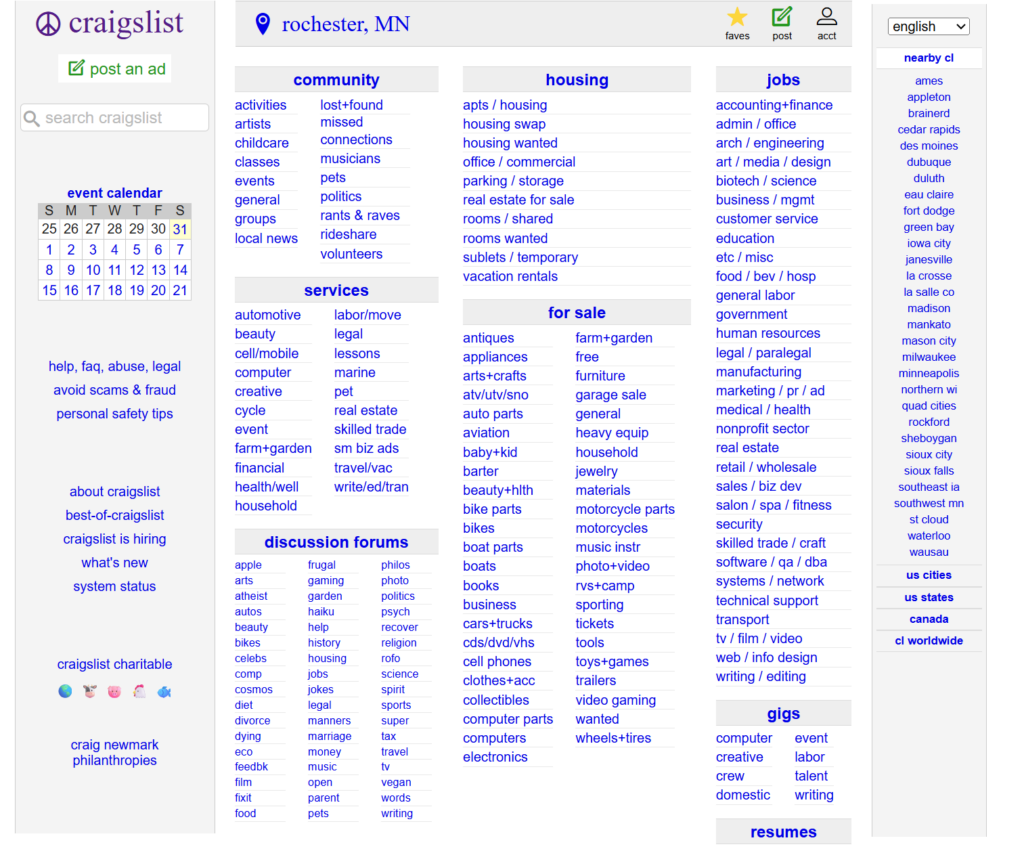Open the apts / housing link
This screenshot has height=853, width=1024.
504,105
